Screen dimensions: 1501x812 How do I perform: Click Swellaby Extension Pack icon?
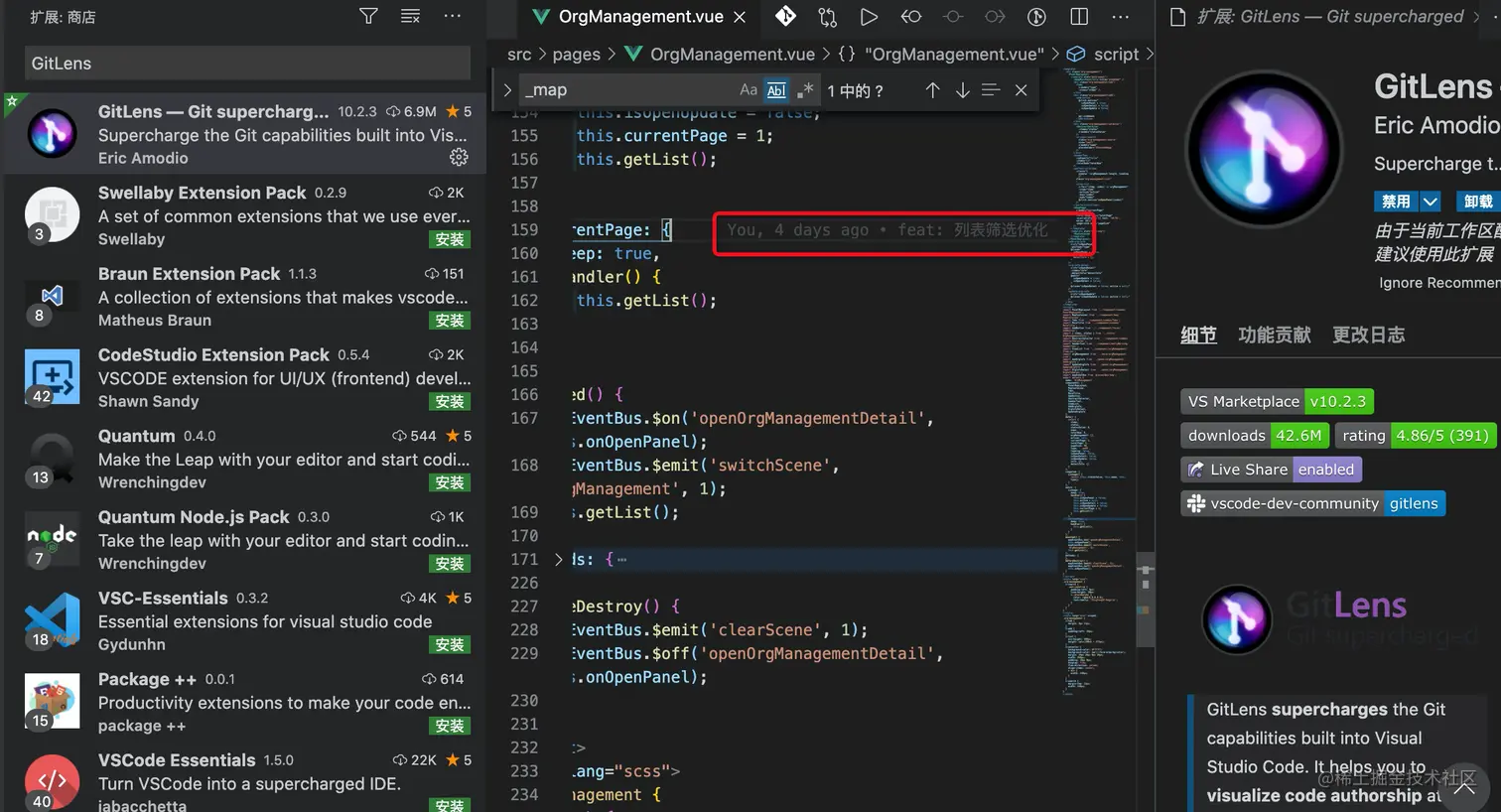click(x=52, y=214)
